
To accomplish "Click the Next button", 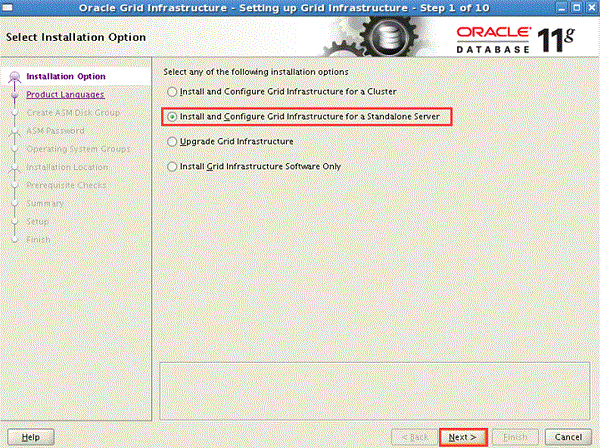I will 463,437.
